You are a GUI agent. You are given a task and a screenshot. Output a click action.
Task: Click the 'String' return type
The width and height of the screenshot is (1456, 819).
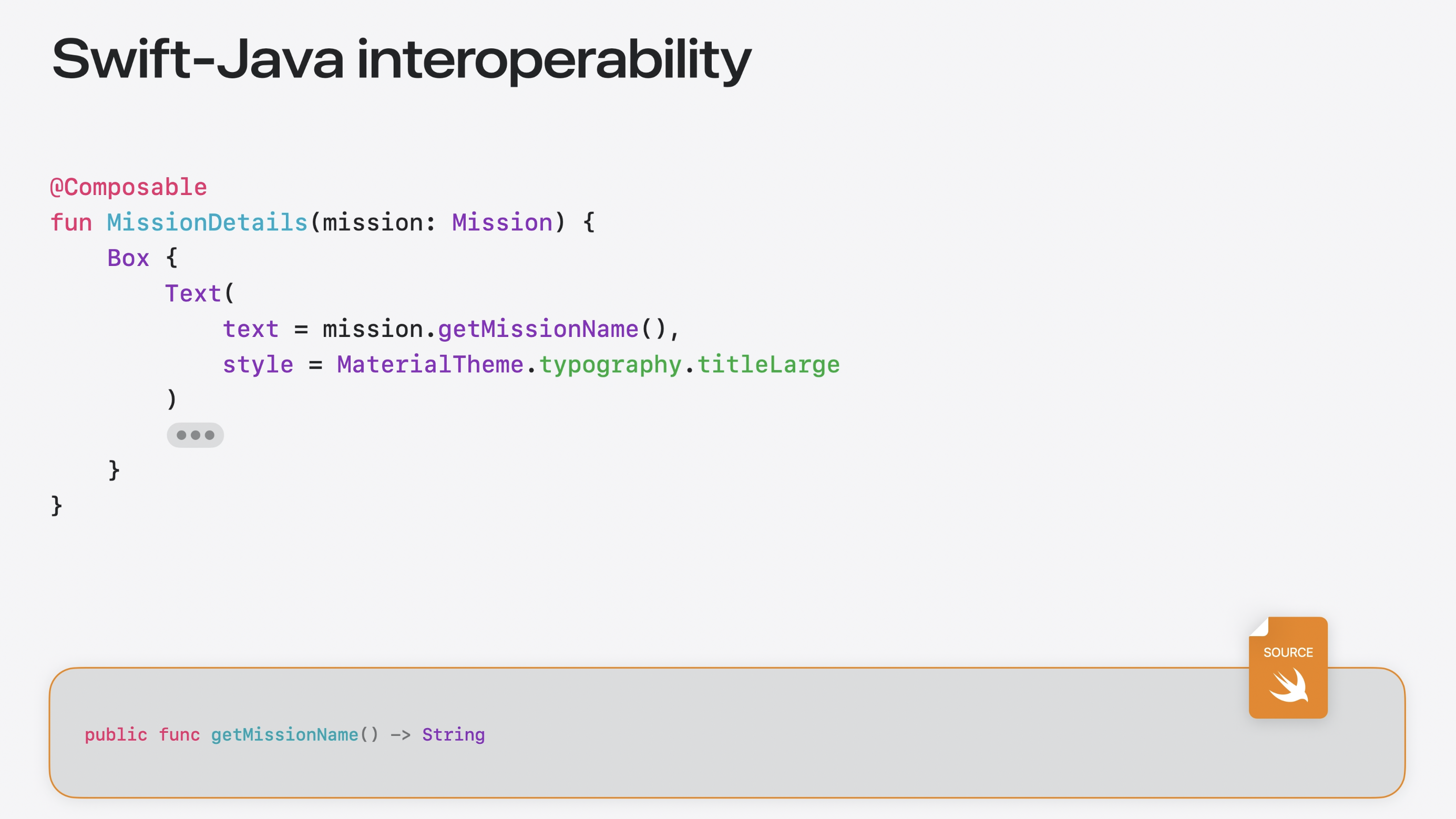[x=453, y=735]
